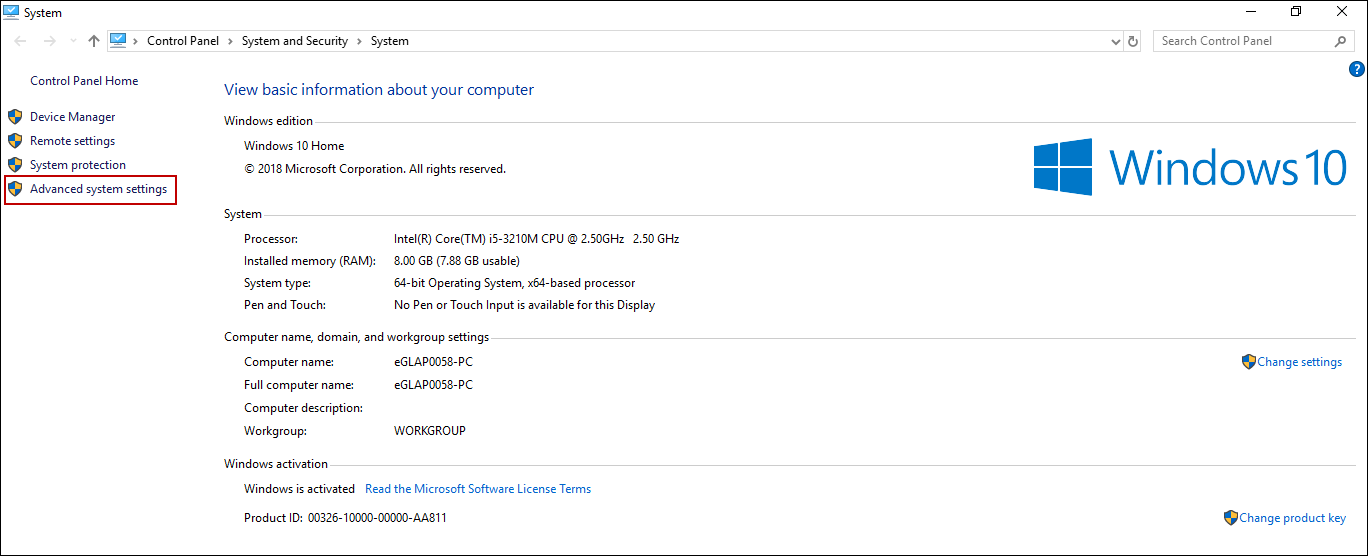Click the shield icon beside System protection
This screenshot has height=556, width=1368.
click(x=14, y=165)
